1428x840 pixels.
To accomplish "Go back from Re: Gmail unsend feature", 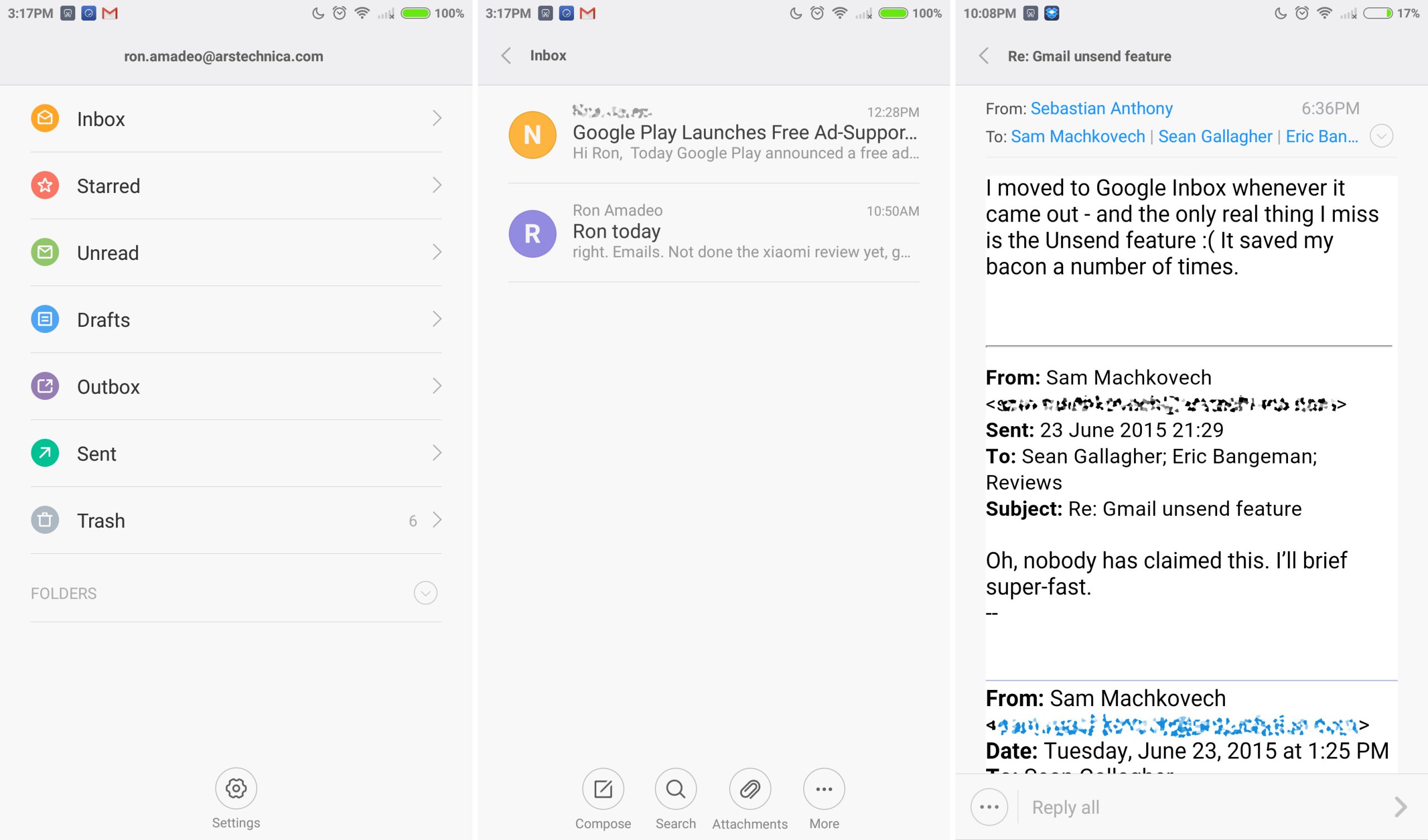I will pyautogui.click(x=984, y=56).
